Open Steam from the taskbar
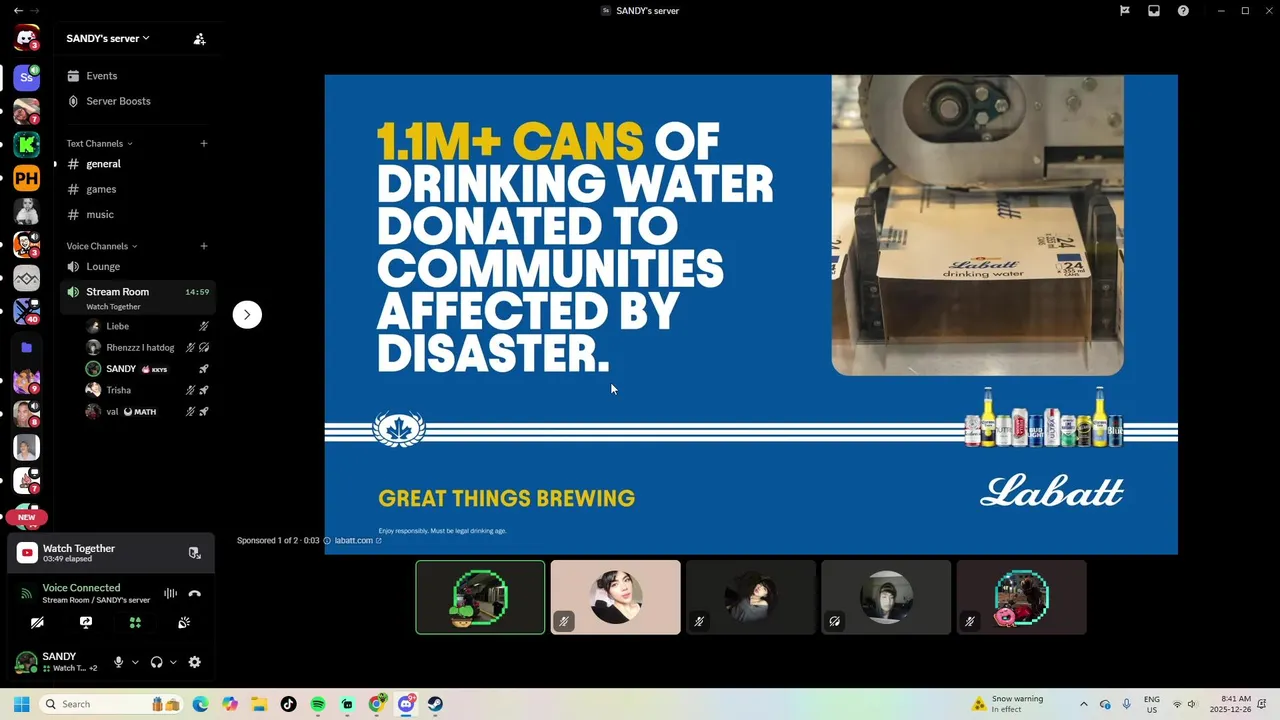This screenshot has width=1280, height=720. (x=435, y=704)
